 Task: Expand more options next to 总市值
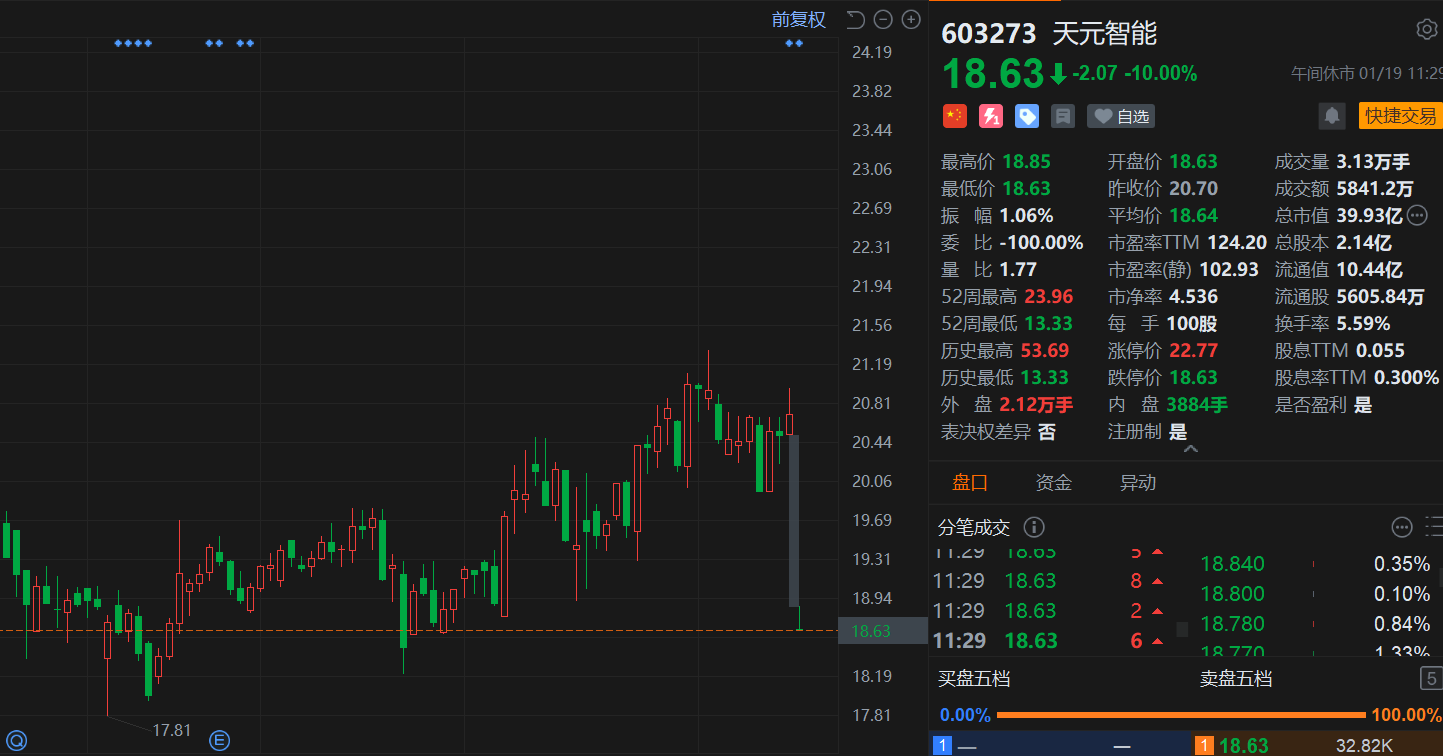(1418, 215)
